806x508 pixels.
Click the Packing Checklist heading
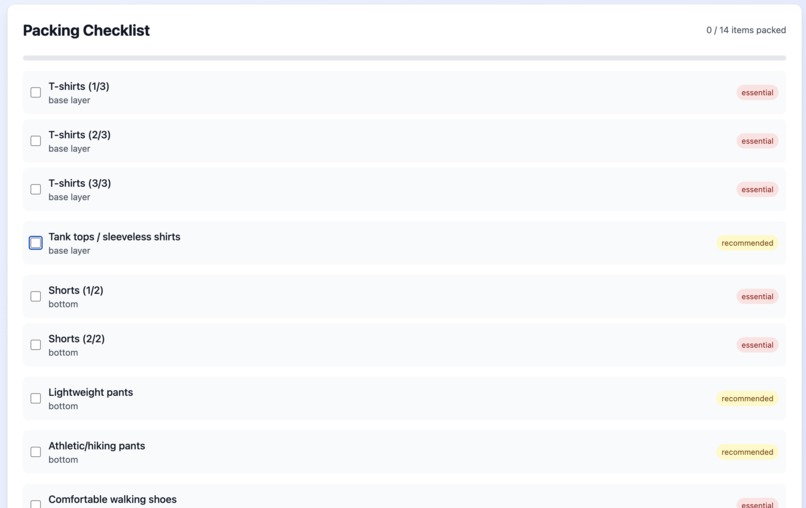click(86, 30)
